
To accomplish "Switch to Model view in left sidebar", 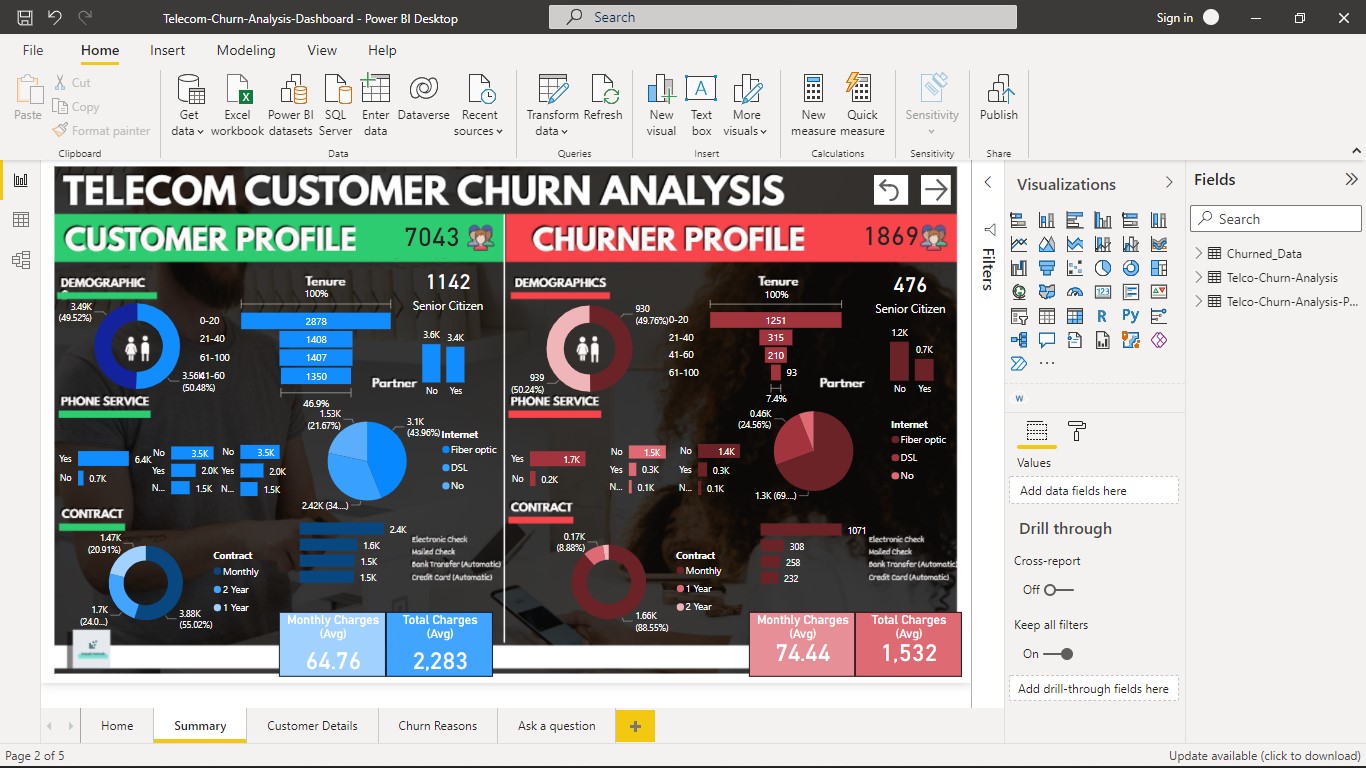I will click(x=21, y=260).
